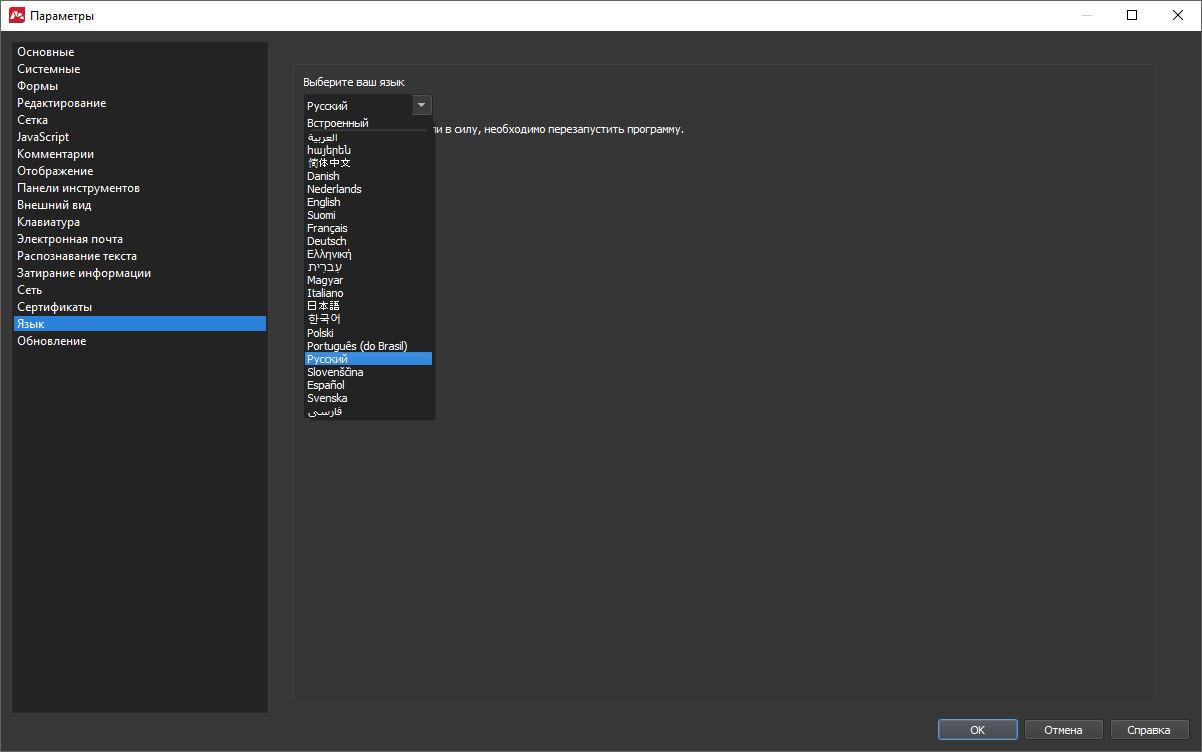This screenshot has height=752, width=1202.
Task: Switch to Внешний вид settings
Action: point(54,205)
